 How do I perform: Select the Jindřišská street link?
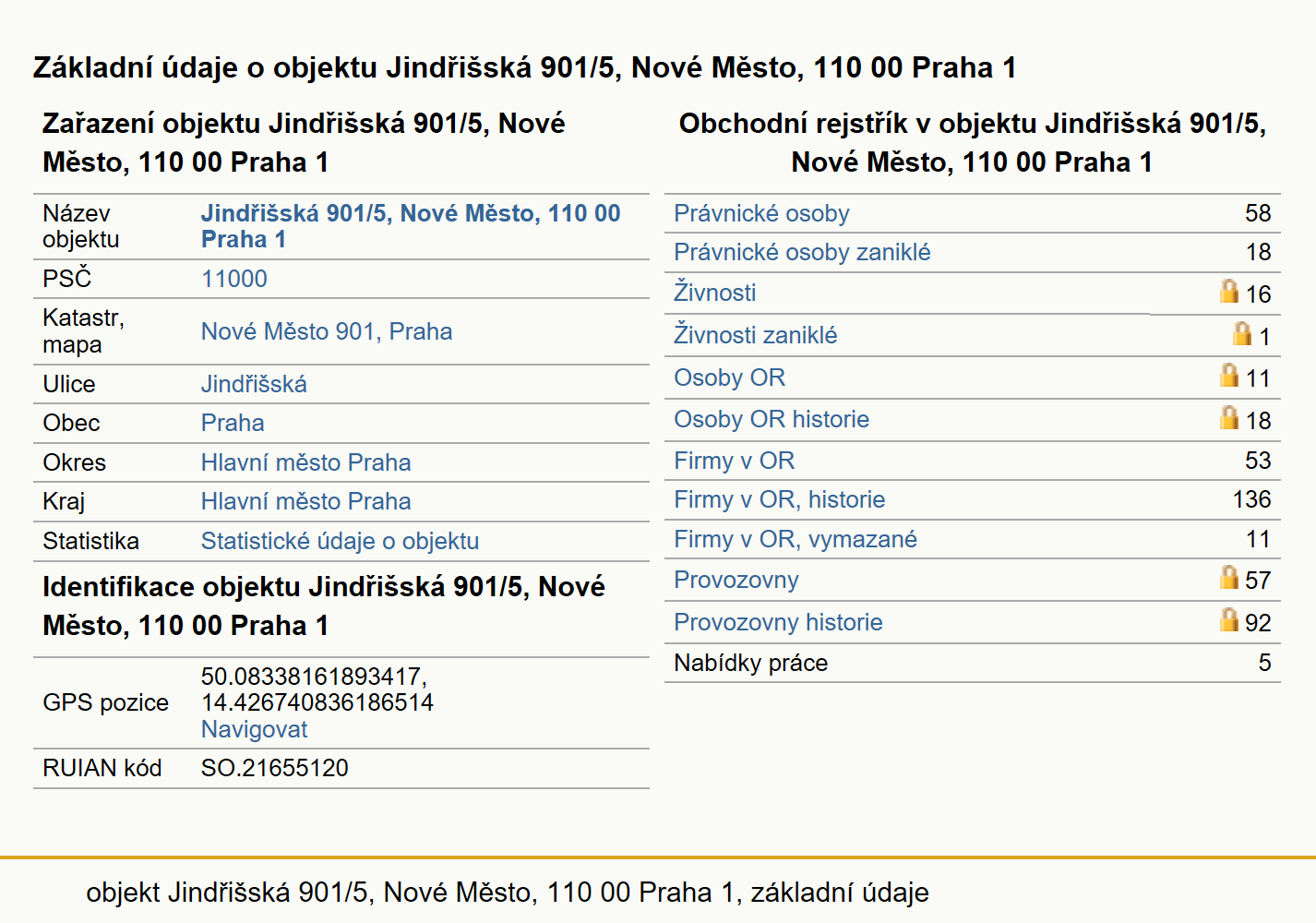[x=254, y=384]
